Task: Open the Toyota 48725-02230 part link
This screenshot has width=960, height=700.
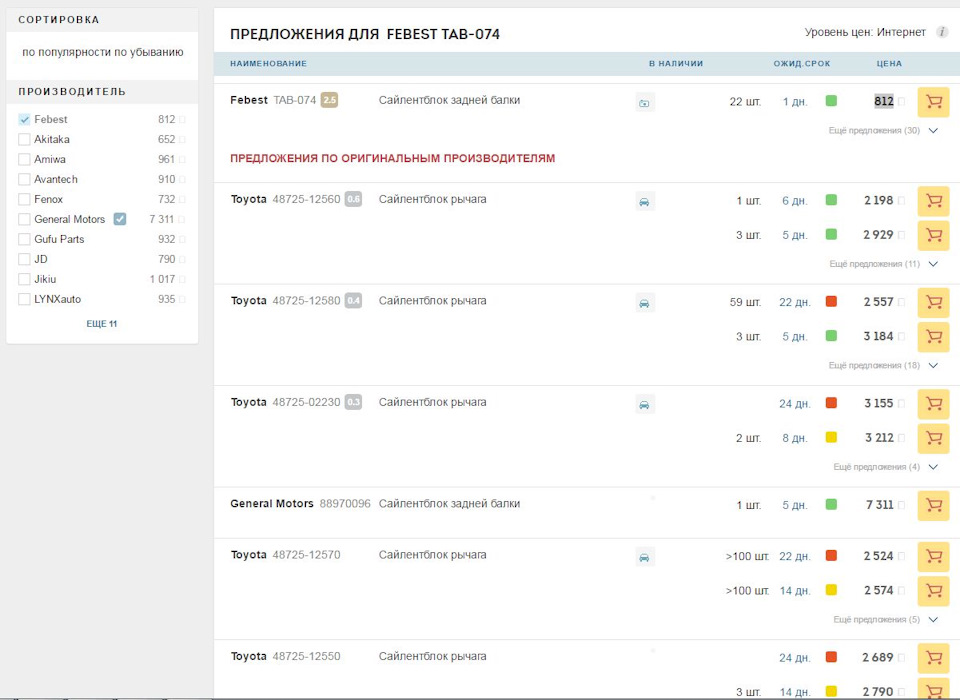Action: (x=306, y=402)
